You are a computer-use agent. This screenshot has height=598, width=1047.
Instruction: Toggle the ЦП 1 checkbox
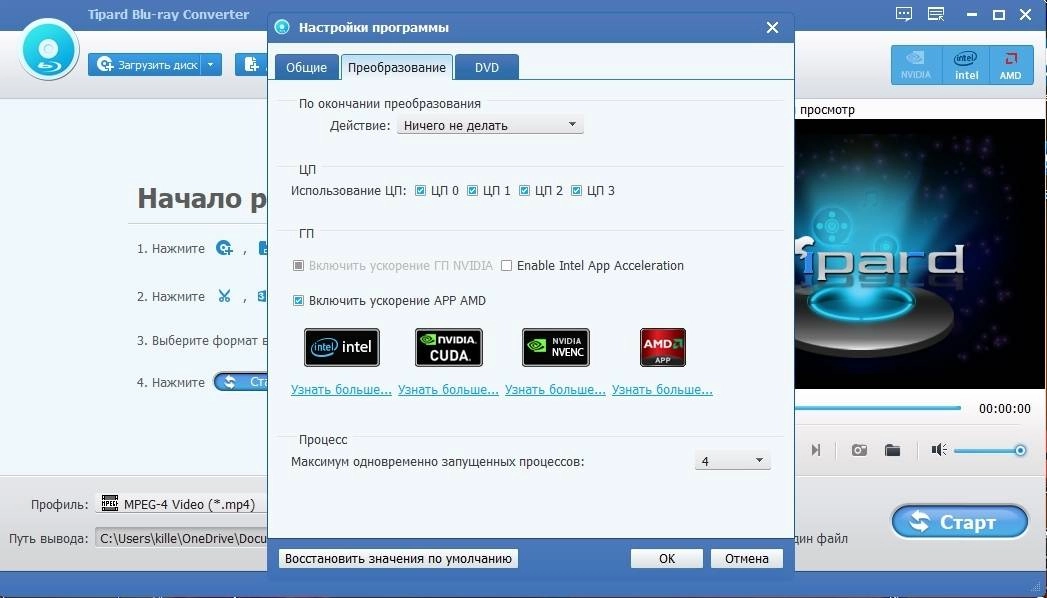click(472, 191)
